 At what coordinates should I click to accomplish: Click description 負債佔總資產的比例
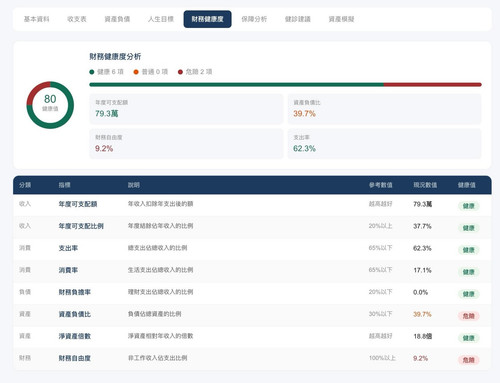click(x=155, y=314)
